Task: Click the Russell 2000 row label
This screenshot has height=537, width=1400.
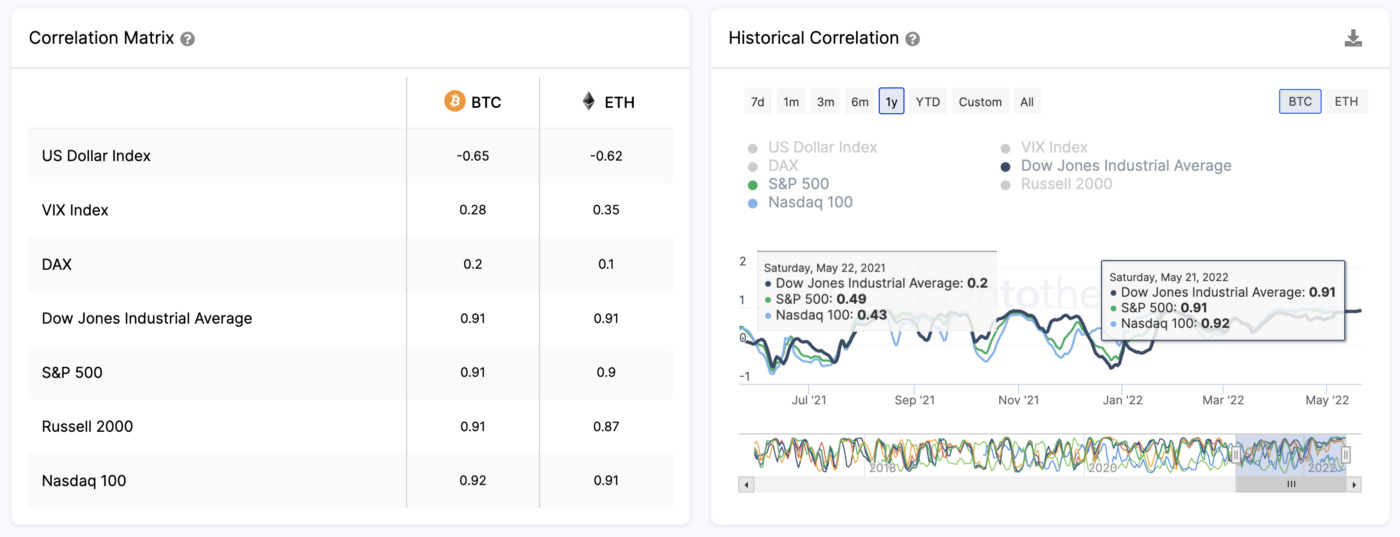Action: point(88,426)
